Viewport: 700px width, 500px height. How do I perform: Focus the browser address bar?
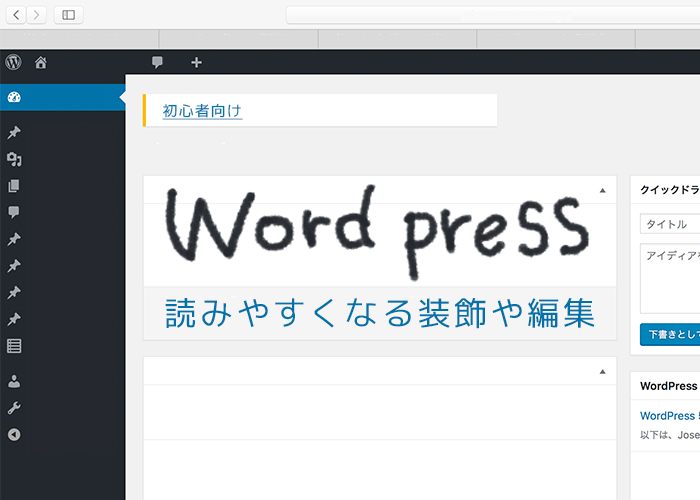tap(493, 15)
